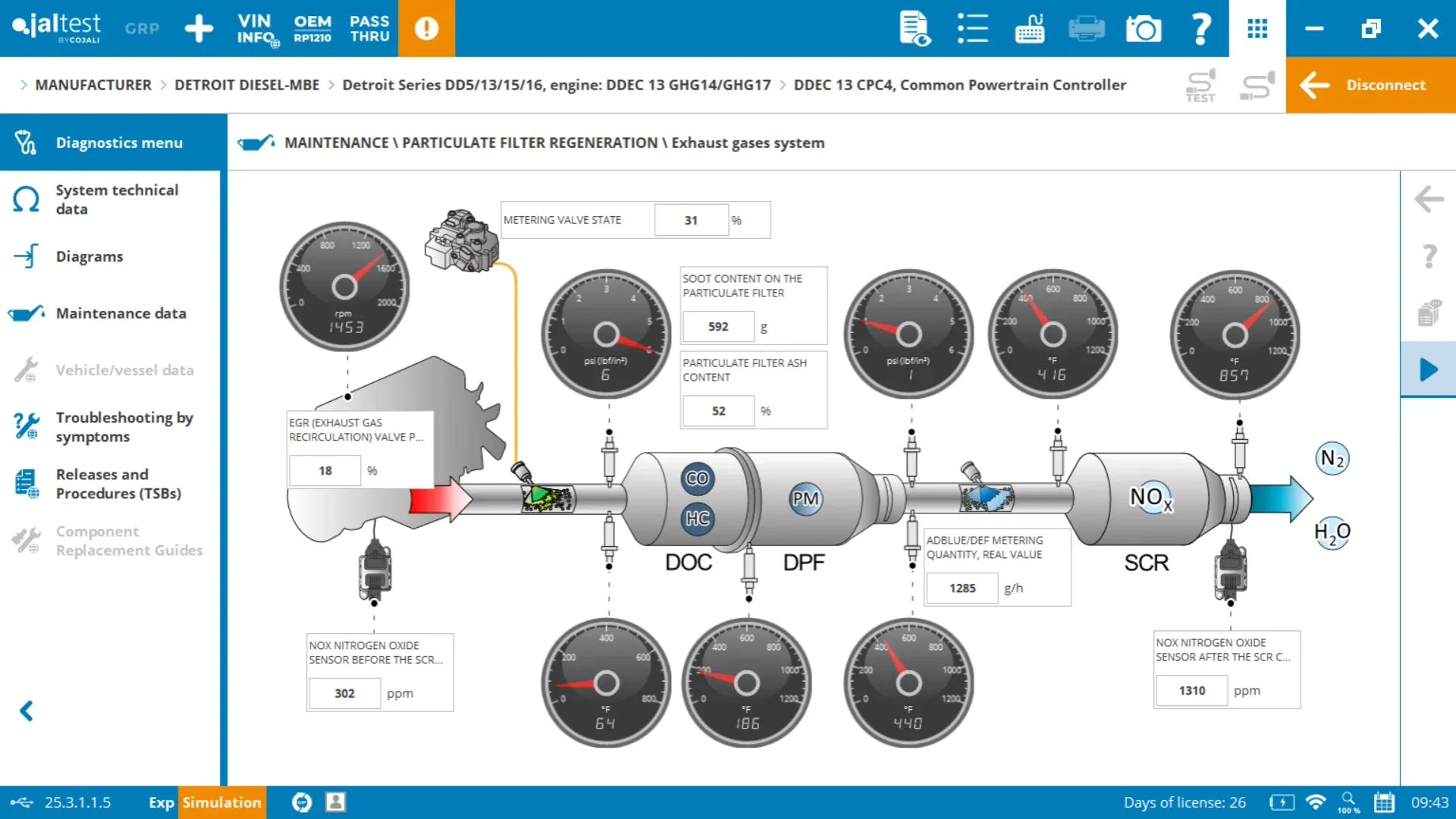Click the right panel copy documents icon

(x=1429, y=312)
